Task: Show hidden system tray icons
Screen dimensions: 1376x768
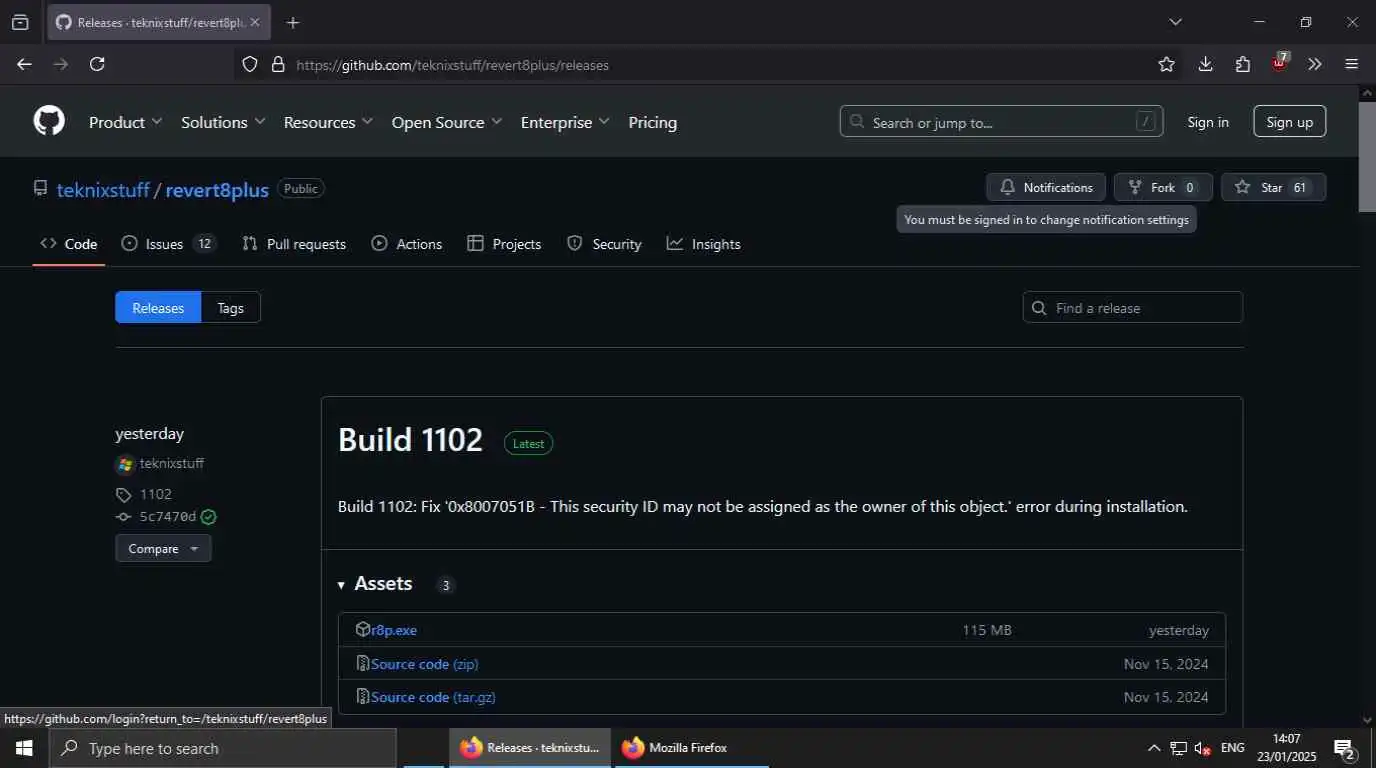Action: coord(1153,748)
